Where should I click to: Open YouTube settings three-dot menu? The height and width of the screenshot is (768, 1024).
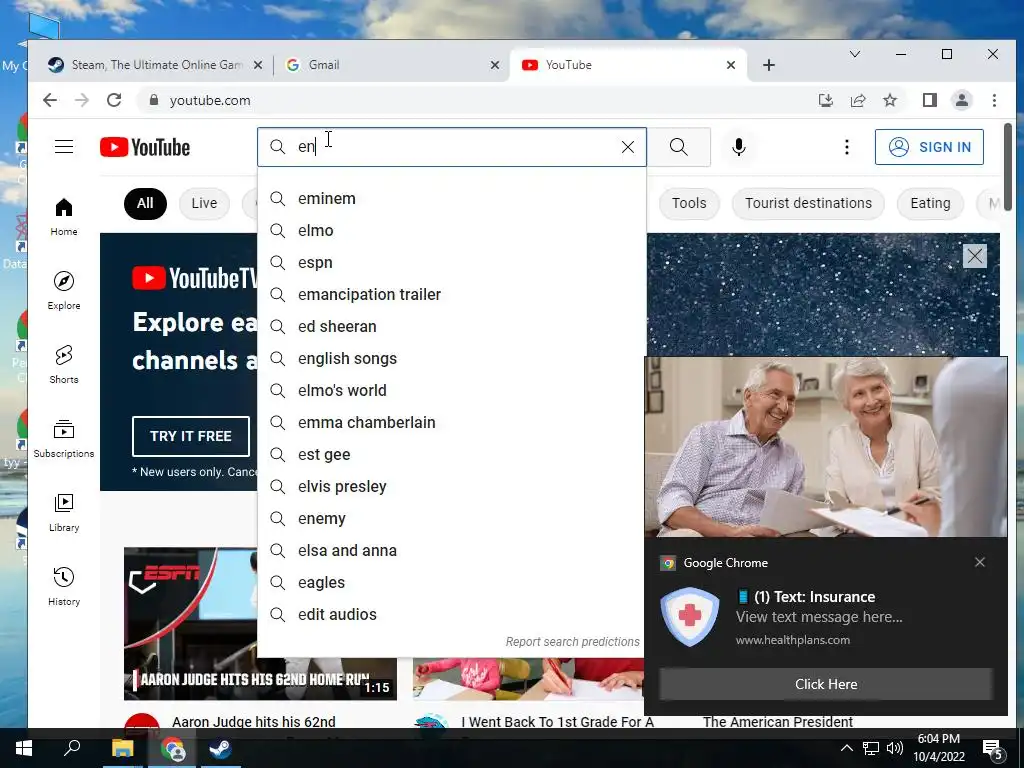(x=847, y=147)
